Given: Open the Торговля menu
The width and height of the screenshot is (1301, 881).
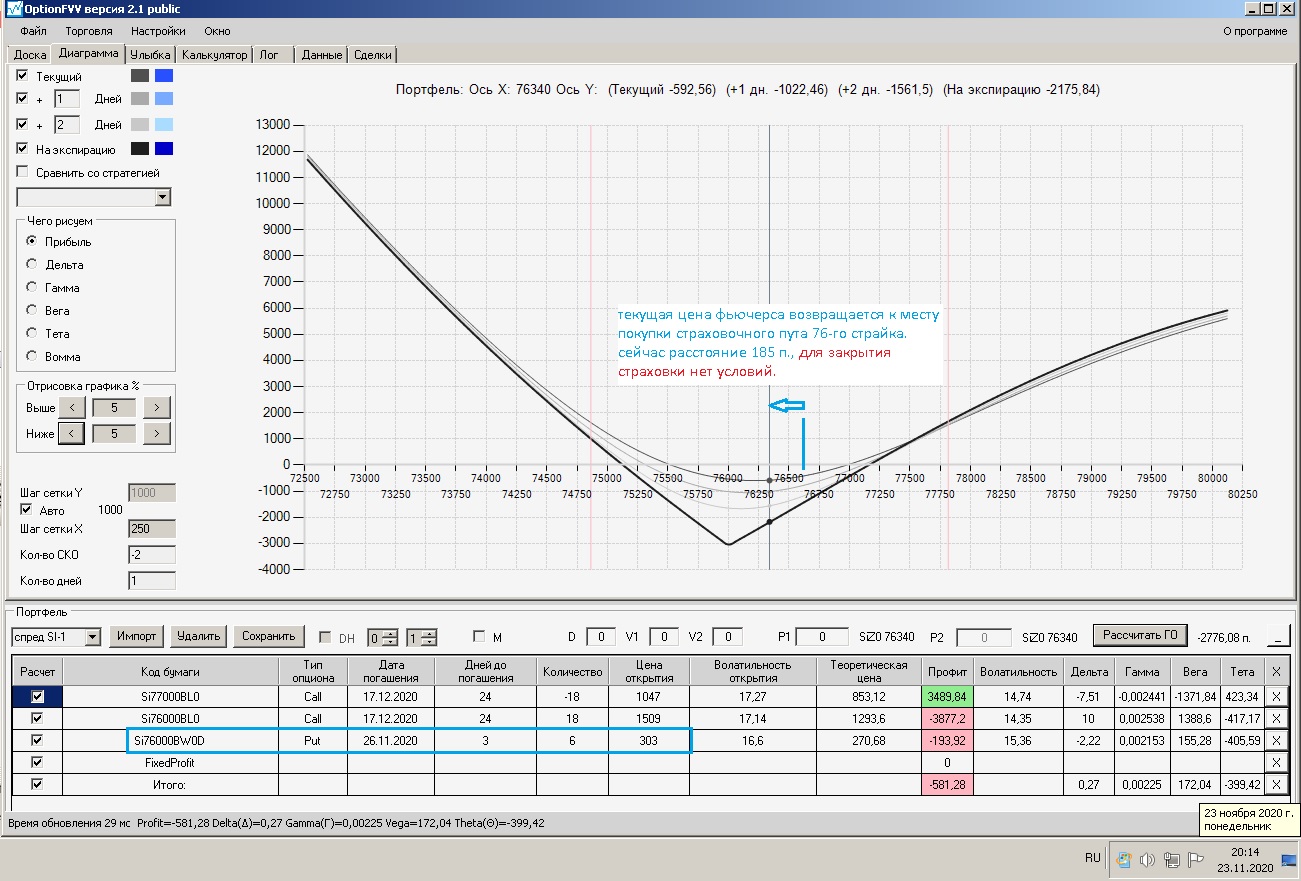Looking at the screenshot, I should [89, 31].
